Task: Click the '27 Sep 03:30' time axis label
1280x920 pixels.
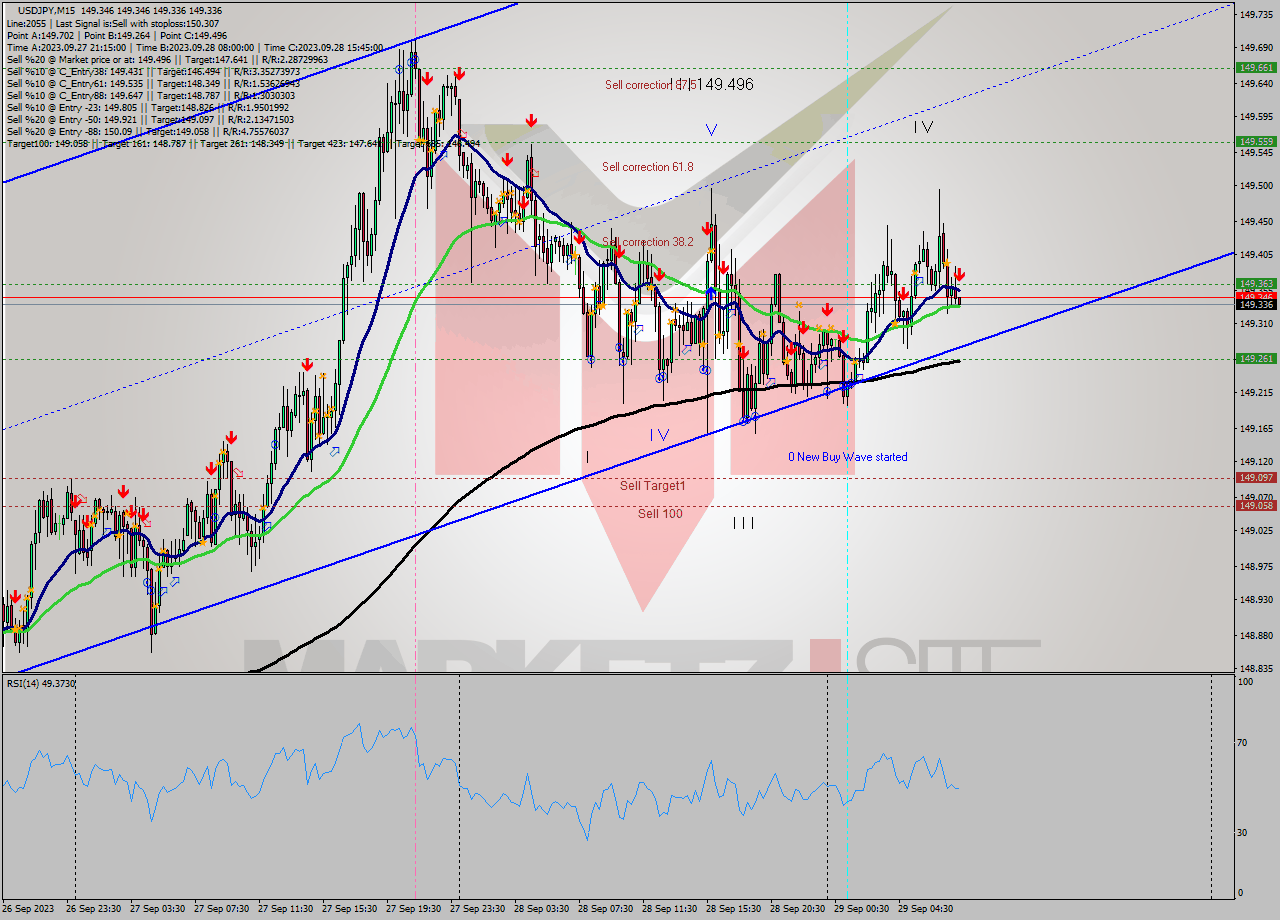Action: pyautogui.click(x=156, y=909)
